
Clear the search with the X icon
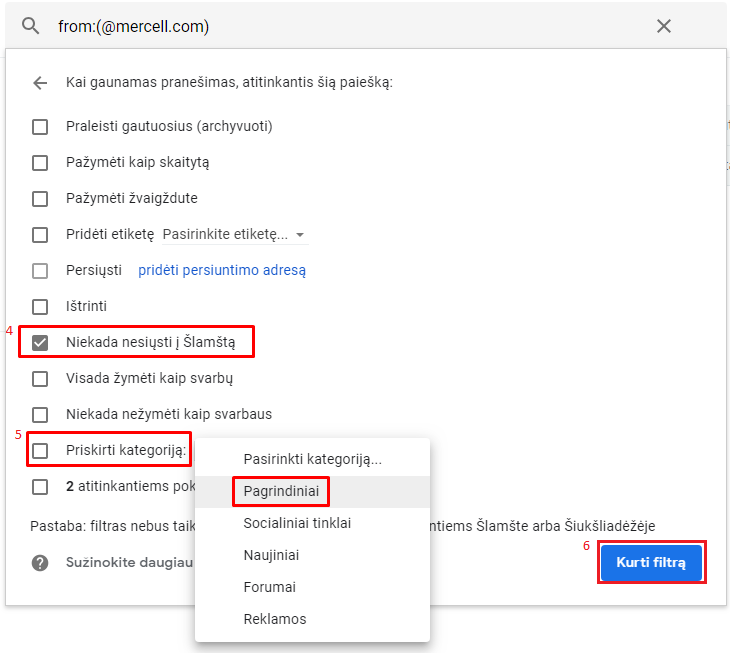664,26
